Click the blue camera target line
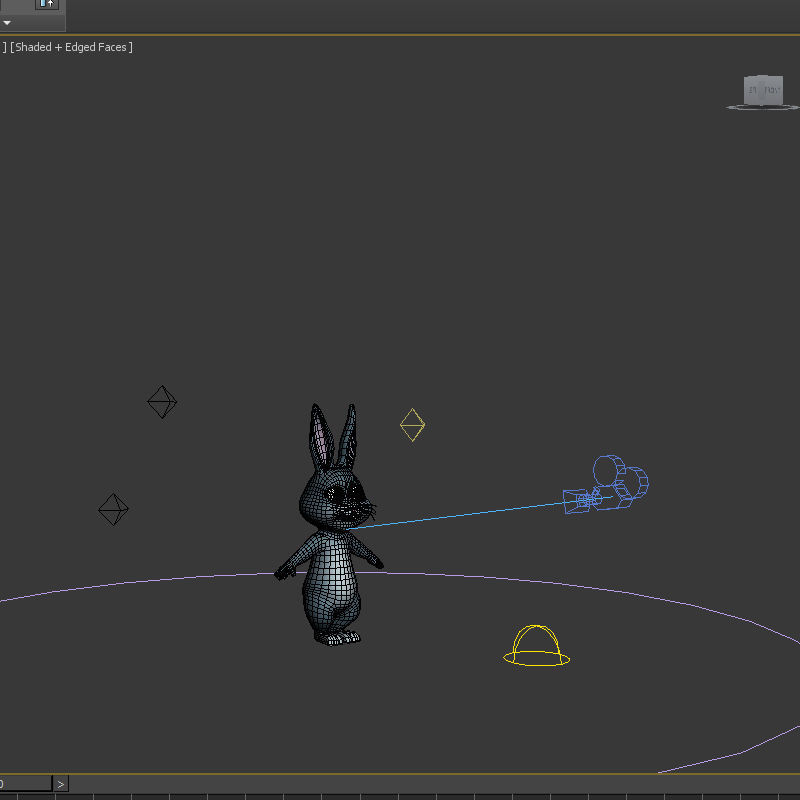This screenshot has width=800, height=800. [454, 516]
